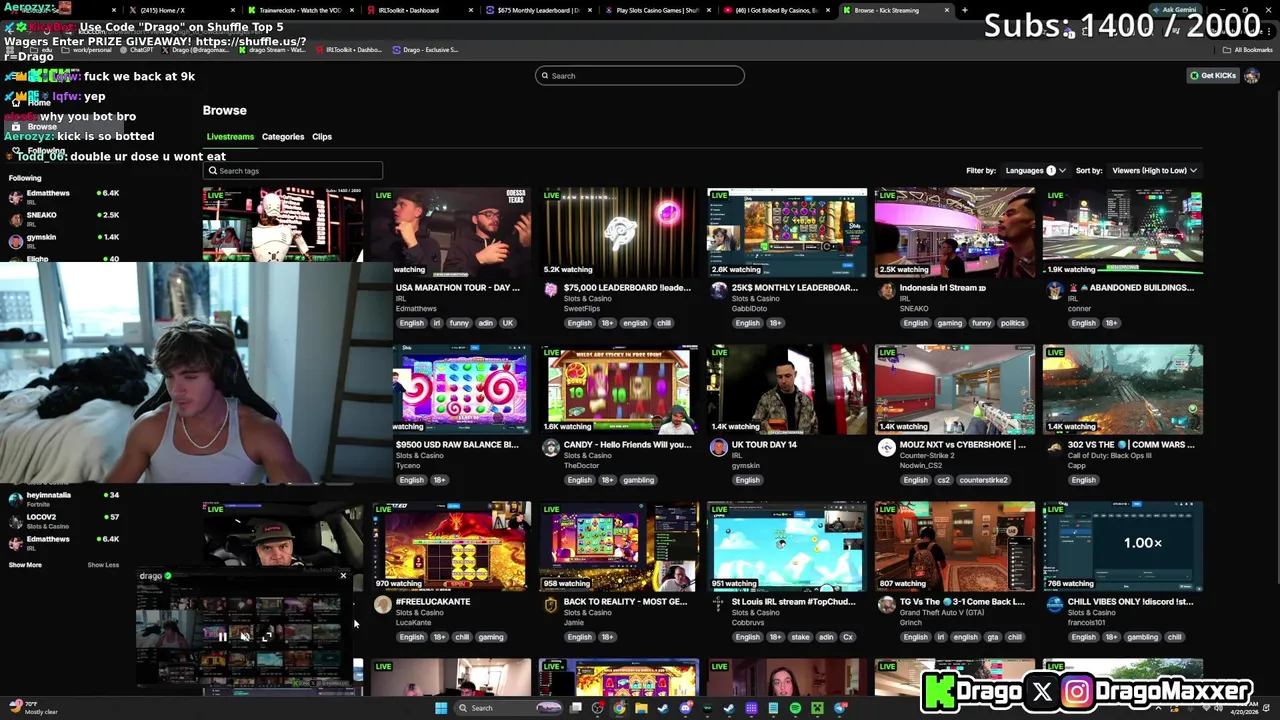Viewport: 1280px width, 720px height.
Task: Open $9500 USD RAW BALANCE stream thumbnail
Action: [x=461, y=389]
